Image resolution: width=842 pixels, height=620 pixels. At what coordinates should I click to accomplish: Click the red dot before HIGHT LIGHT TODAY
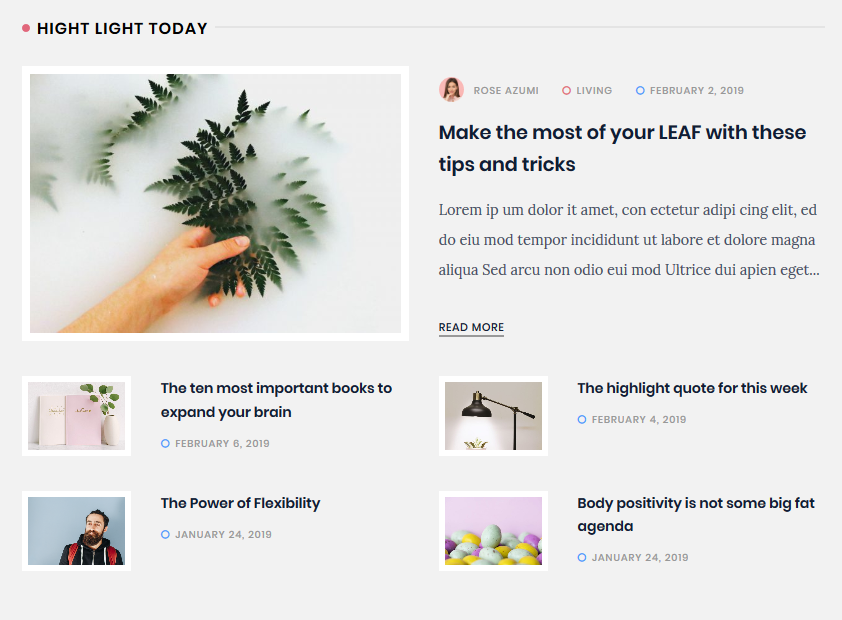pos(26,28)
